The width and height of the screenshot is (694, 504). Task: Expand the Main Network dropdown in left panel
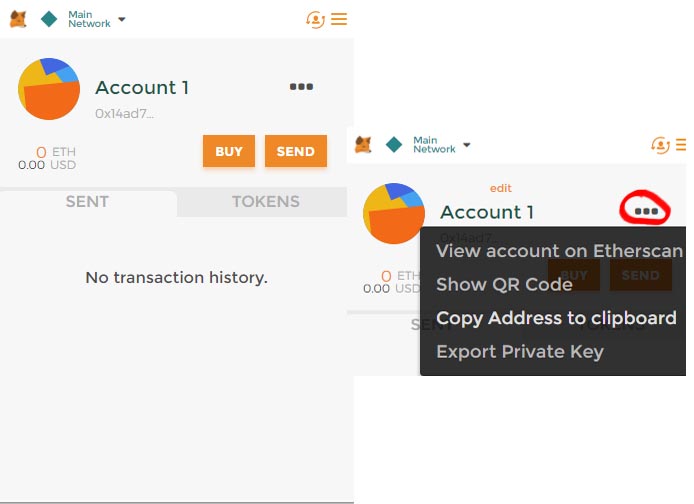pos(96,19)
